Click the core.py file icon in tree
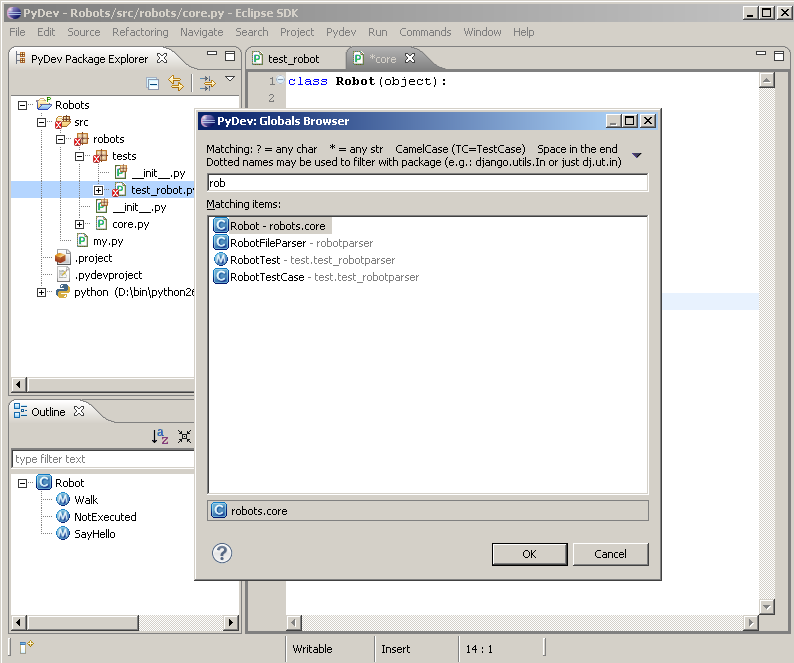The width and height of the screenshot is (794, 663). coord(101,223)
